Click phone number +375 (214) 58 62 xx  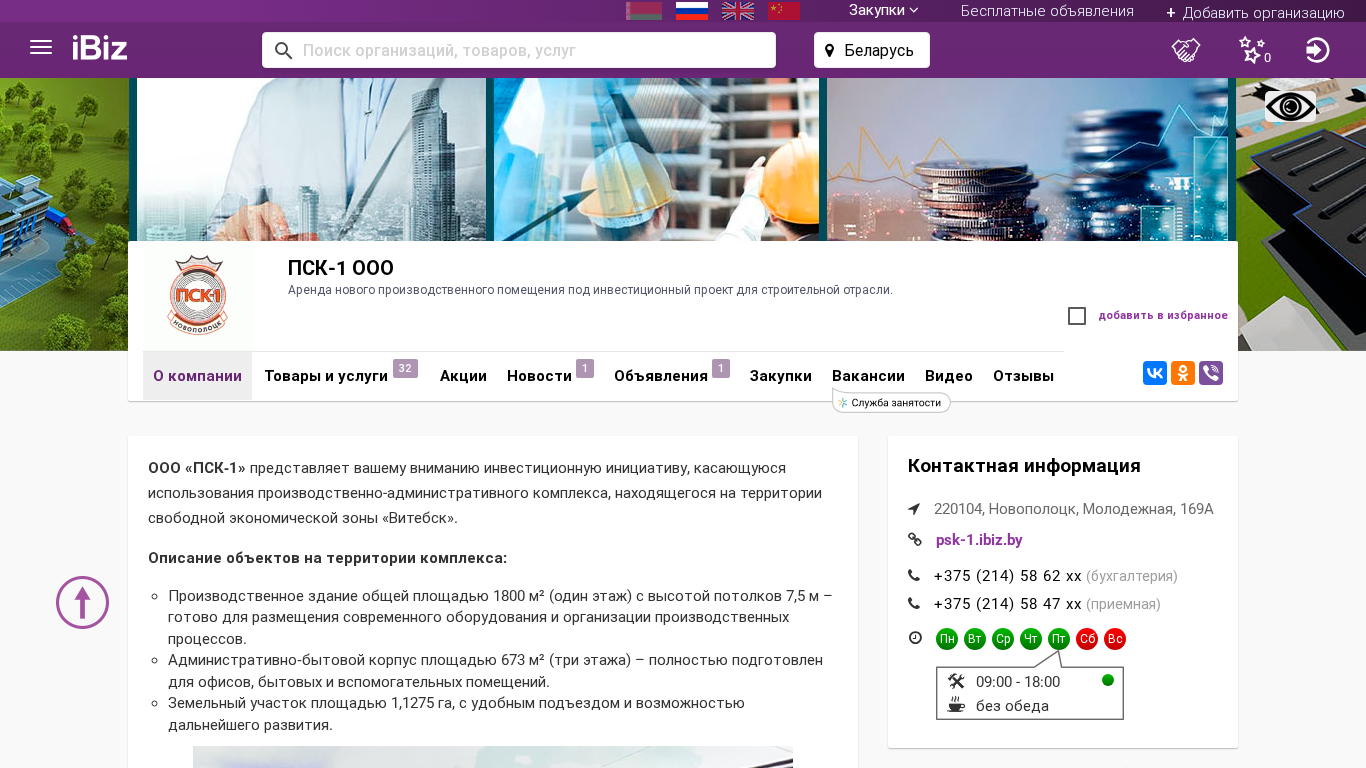(x=1007, y=576)
